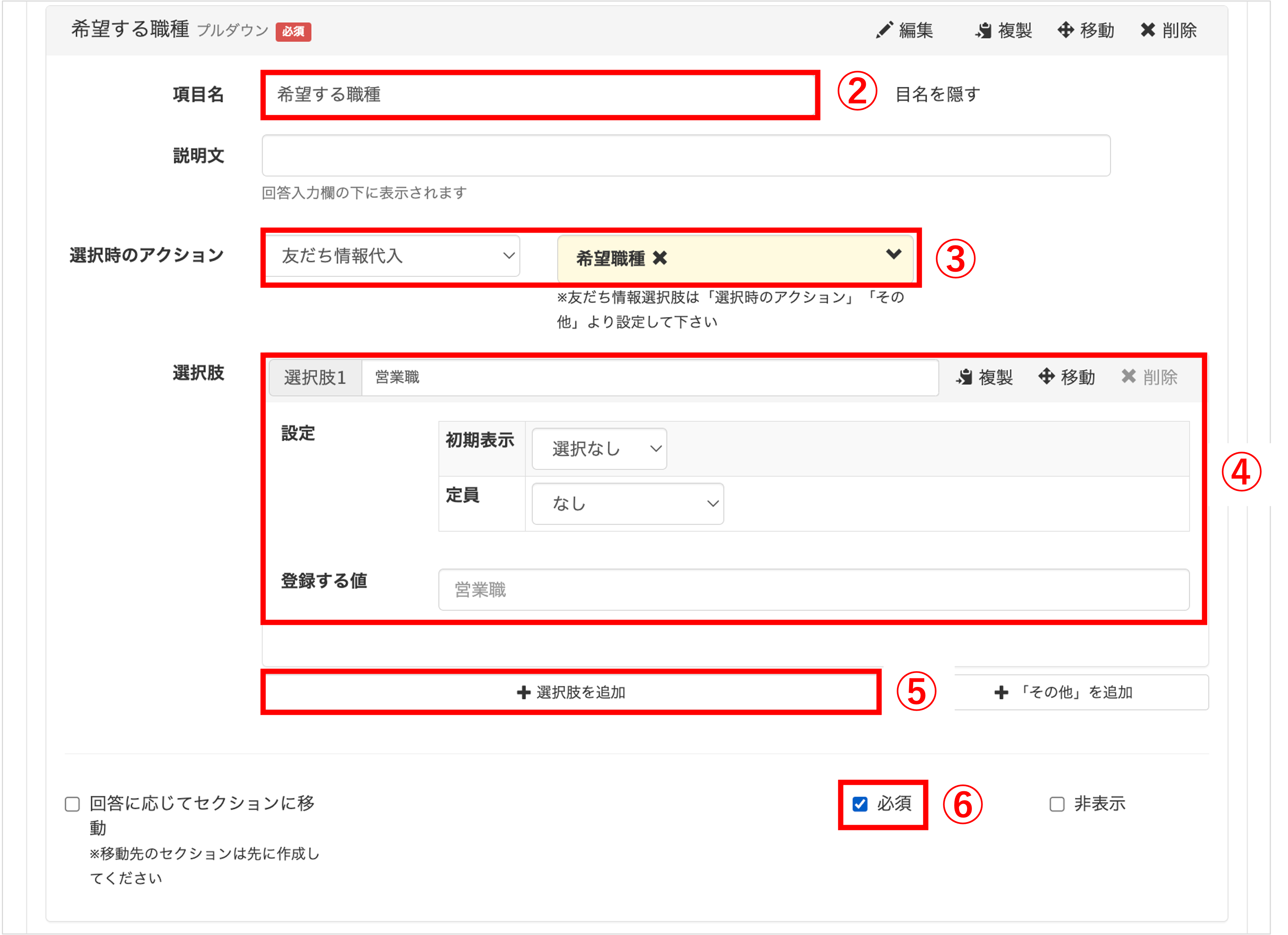Click the 移動 icon for 選択肢1
Image resolution: width=1288 pixels, height=935 pixels.
[1047, 377]
